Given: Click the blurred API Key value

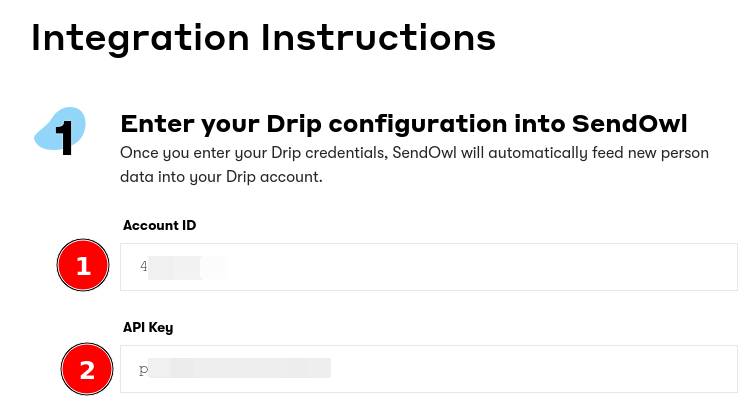Looking at the screenshot, I should coord(240,369).
